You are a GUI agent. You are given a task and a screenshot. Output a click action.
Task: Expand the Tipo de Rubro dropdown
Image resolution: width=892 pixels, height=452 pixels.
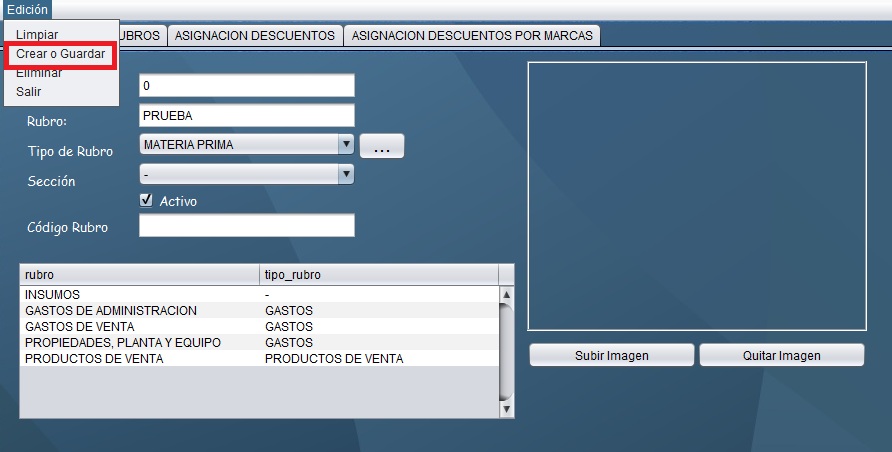347,144
